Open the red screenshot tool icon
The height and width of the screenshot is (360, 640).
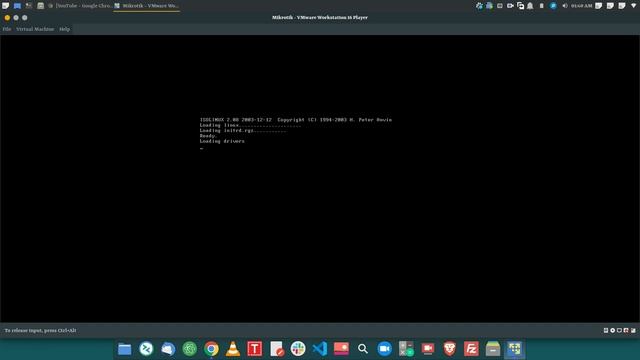point(341,349)
